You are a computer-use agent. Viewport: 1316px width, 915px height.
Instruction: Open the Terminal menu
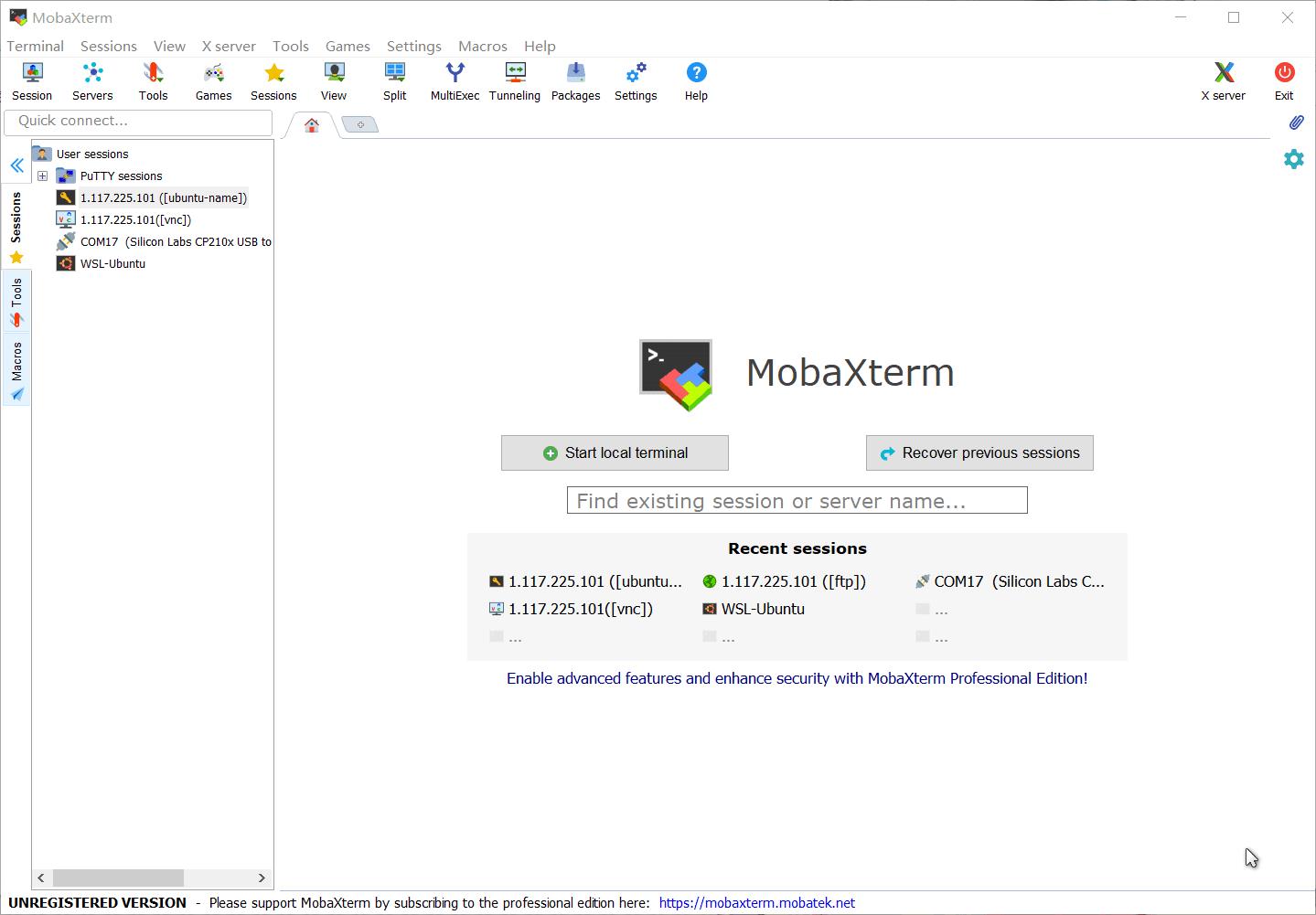click(x=36, y=46)
